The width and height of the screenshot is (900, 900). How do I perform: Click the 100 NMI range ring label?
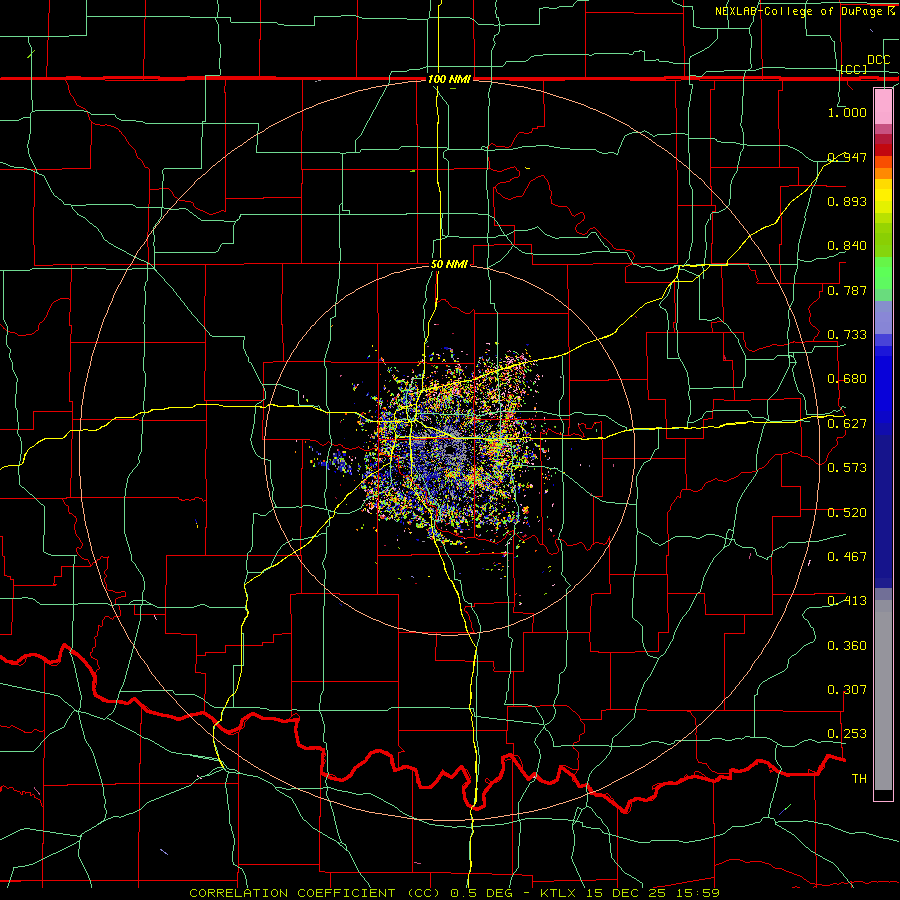(x=449, y=79)
